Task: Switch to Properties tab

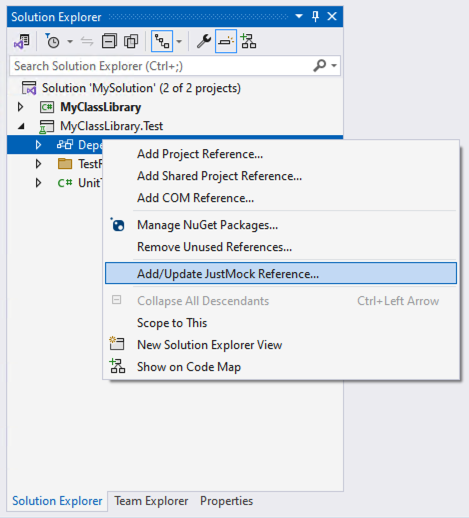Action: pos(227,501)
